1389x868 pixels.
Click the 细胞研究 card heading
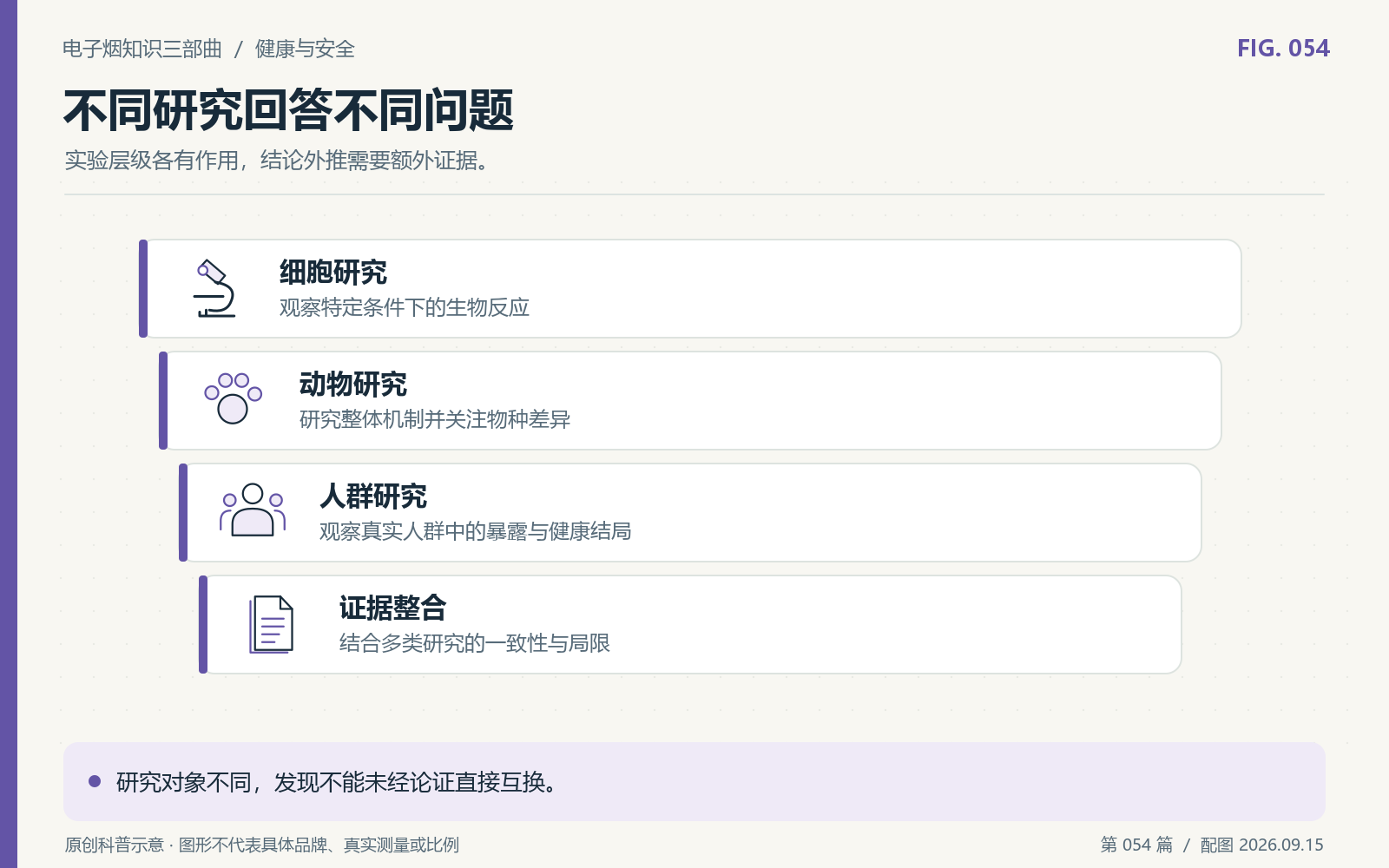tap(333, 273)
